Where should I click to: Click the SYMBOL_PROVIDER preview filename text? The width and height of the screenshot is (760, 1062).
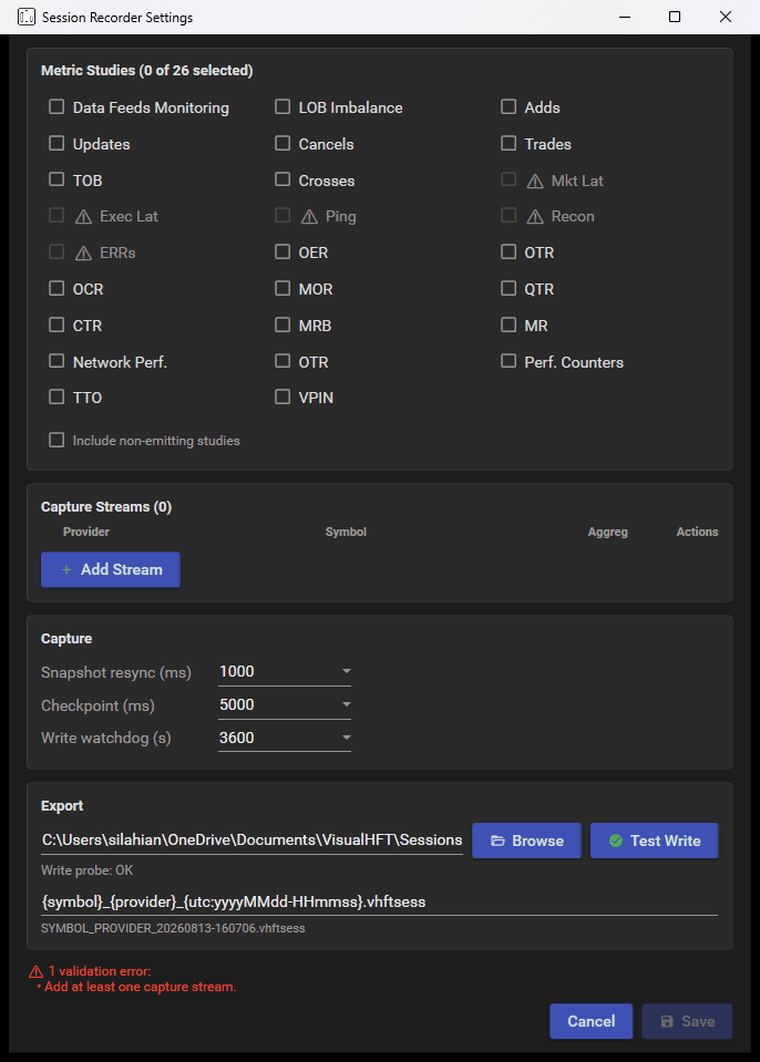[x=173, y=928]
